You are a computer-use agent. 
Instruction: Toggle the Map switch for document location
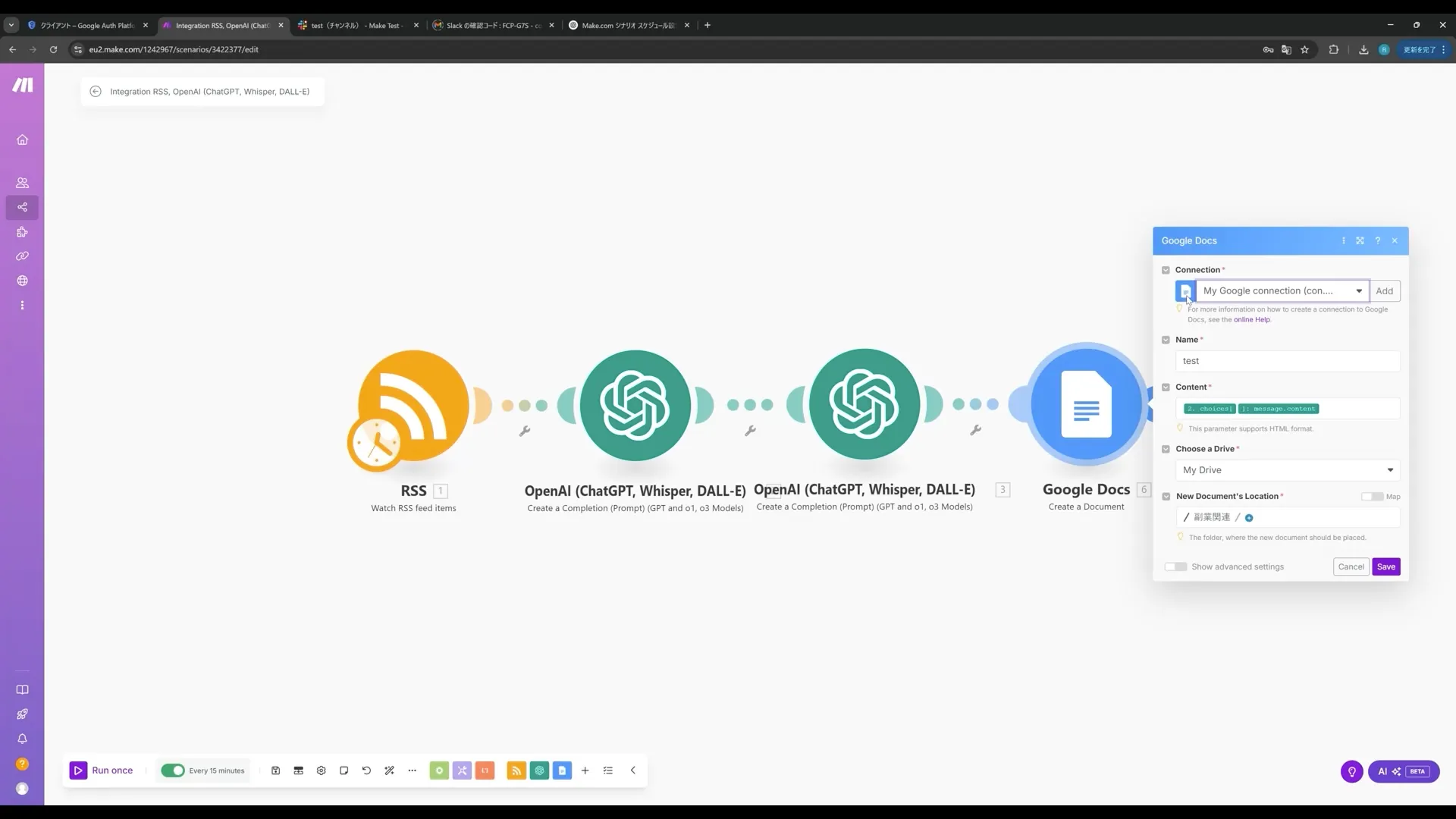[1371, 497]
